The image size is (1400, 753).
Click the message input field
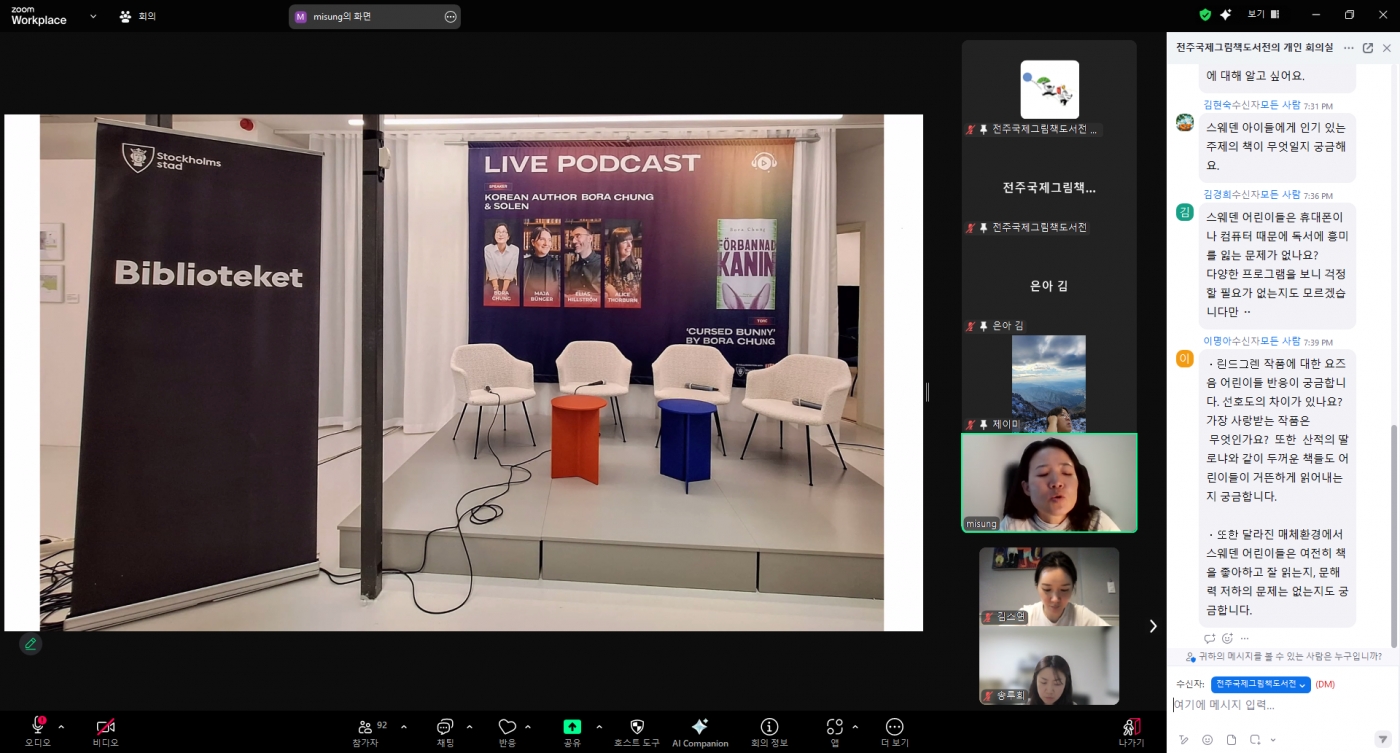click(1283, 705)
